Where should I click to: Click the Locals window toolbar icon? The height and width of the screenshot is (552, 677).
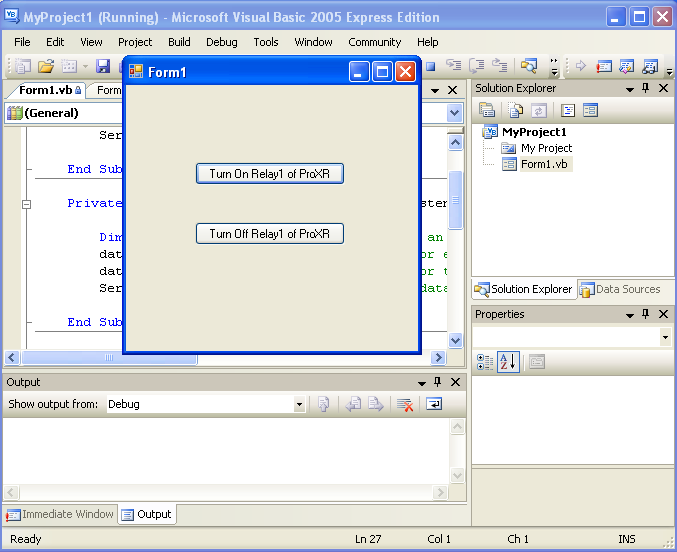click(x=626, y=66)
